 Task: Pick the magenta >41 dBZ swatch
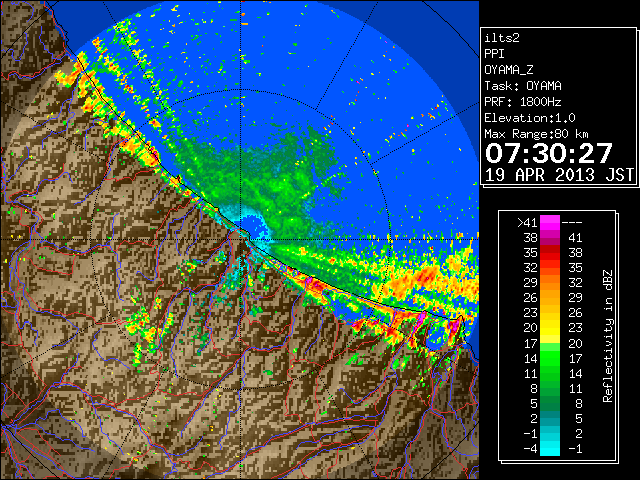point(550,223)
